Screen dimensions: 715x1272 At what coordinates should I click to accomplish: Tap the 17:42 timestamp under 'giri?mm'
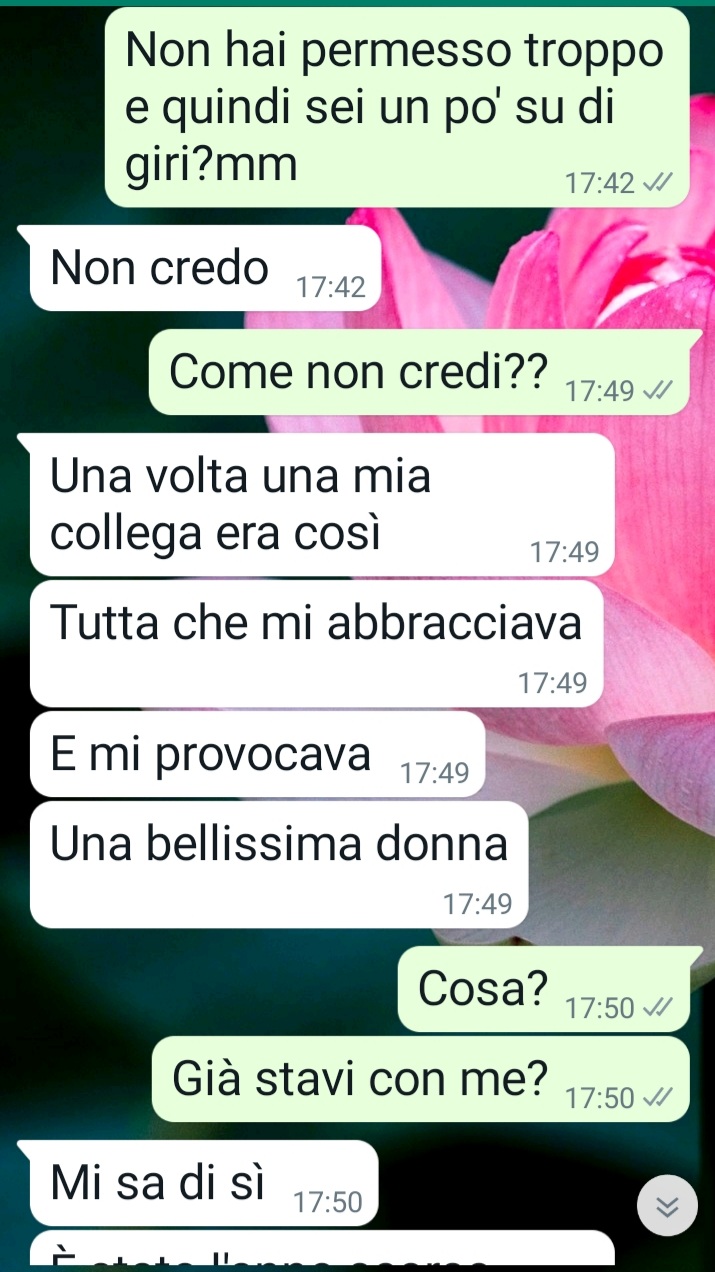(x=599, y=184)
